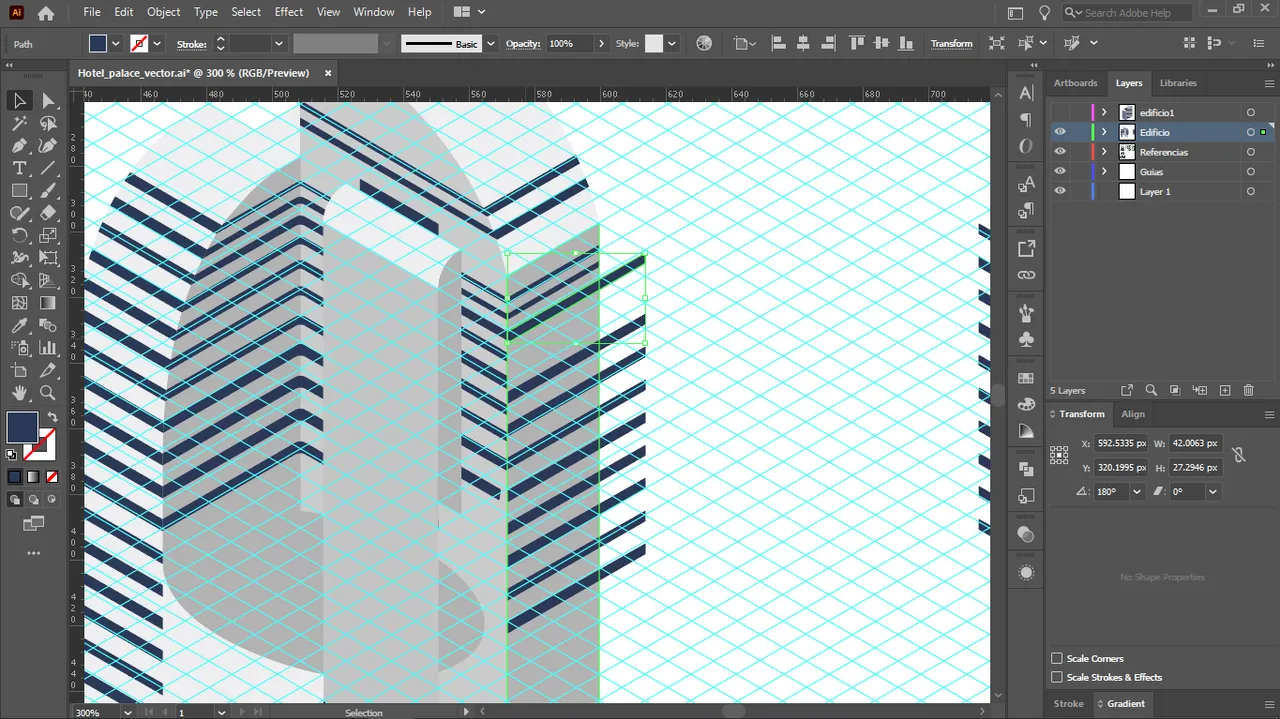Click the Transform button in control bar
The image size is (1280, 719).
pyautogui.click(x=951, y=44)
